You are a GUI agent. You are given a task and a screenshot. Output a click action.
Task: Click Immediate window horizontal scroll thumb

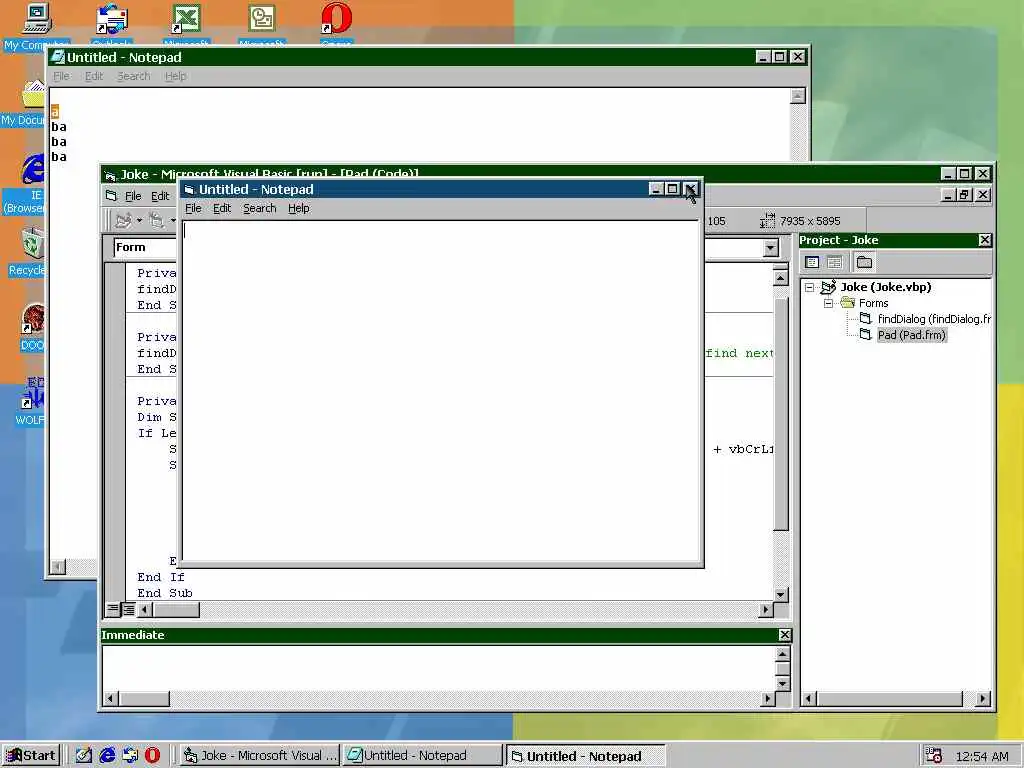pyautogui.click(x=144, y=699)
